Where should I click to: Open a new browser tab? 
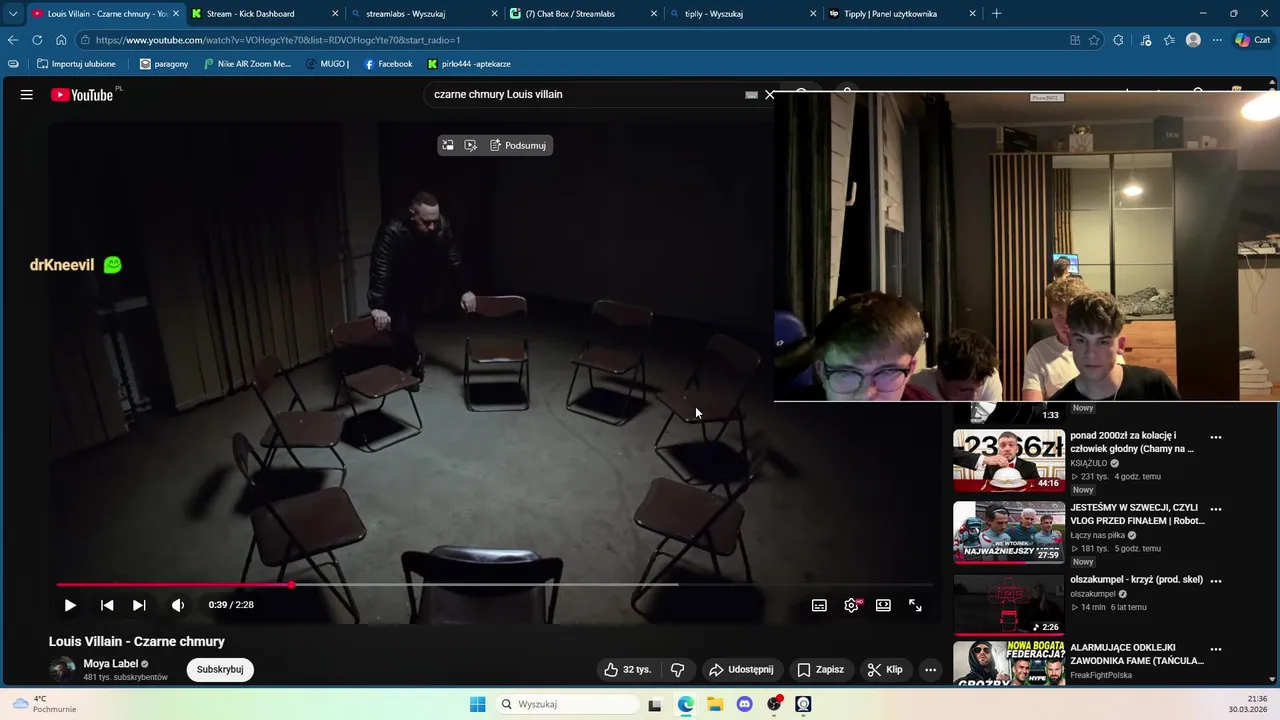coord(996,14)
